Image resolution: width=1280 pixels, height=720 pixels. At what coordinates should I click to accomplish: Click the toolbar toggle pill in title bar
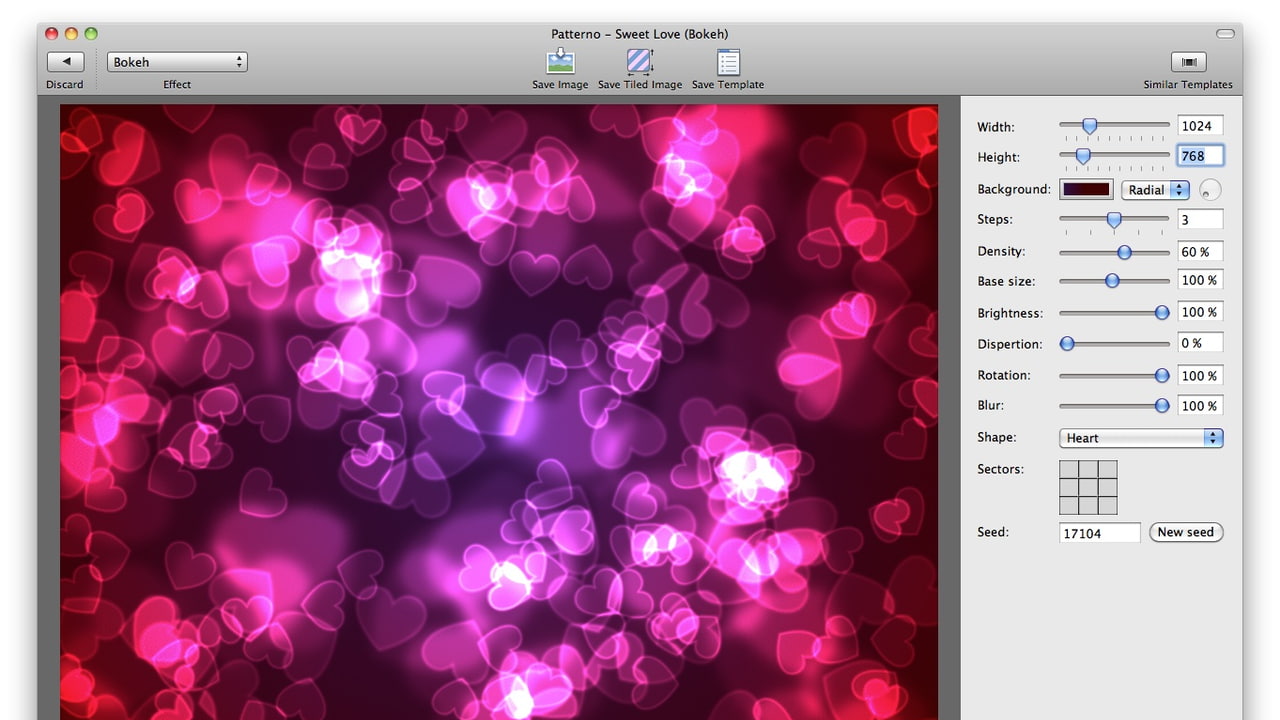[x=1225, y=34]
